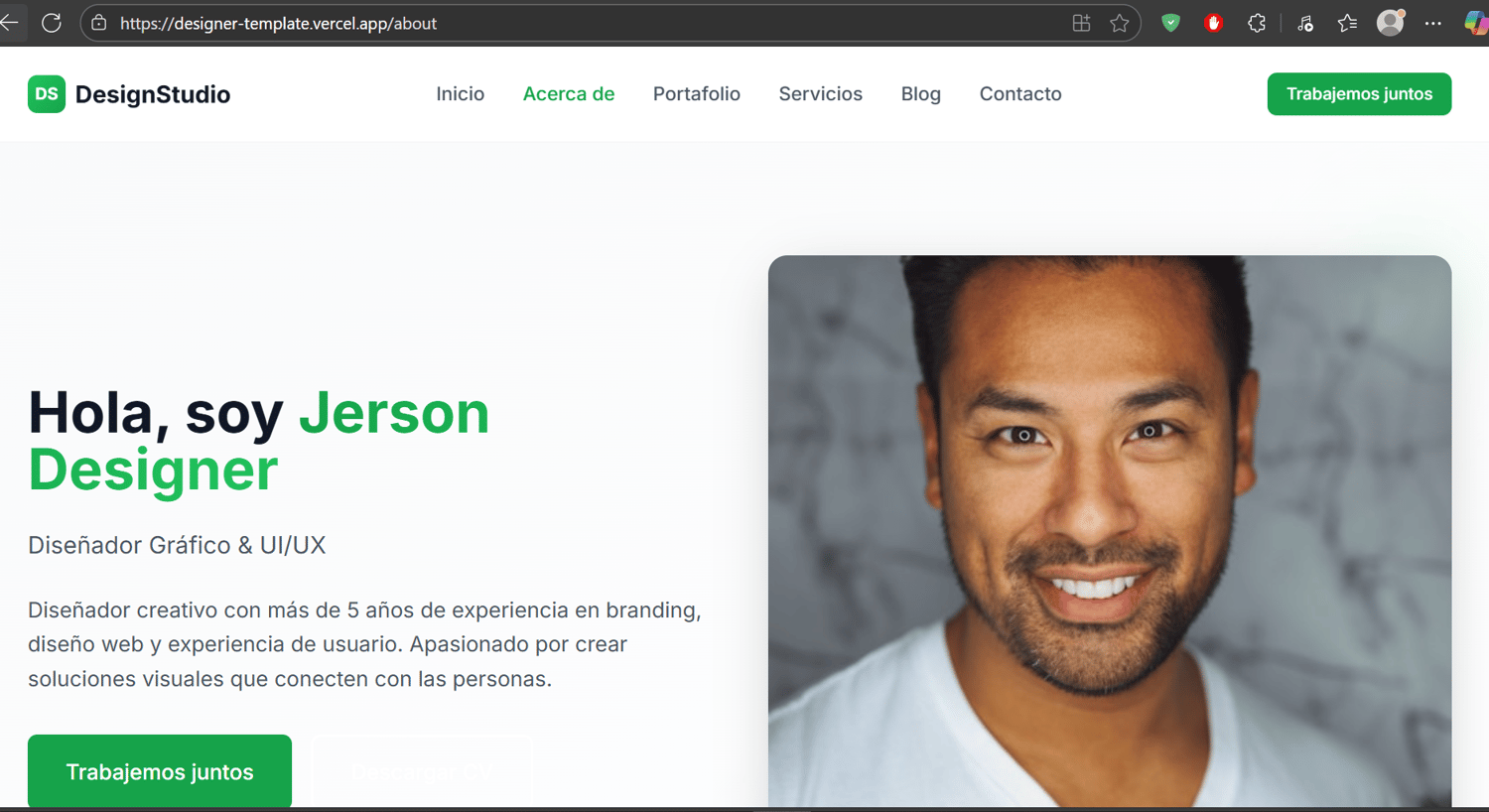Click the media control music note icon

[x=1305, y=23]
